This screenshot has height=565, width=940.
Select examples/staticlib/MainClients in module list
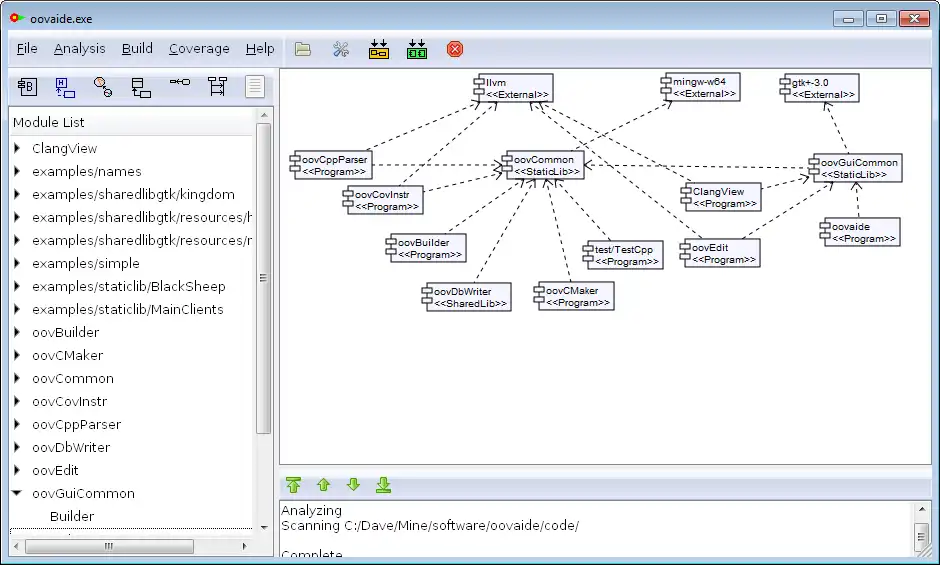128,309
